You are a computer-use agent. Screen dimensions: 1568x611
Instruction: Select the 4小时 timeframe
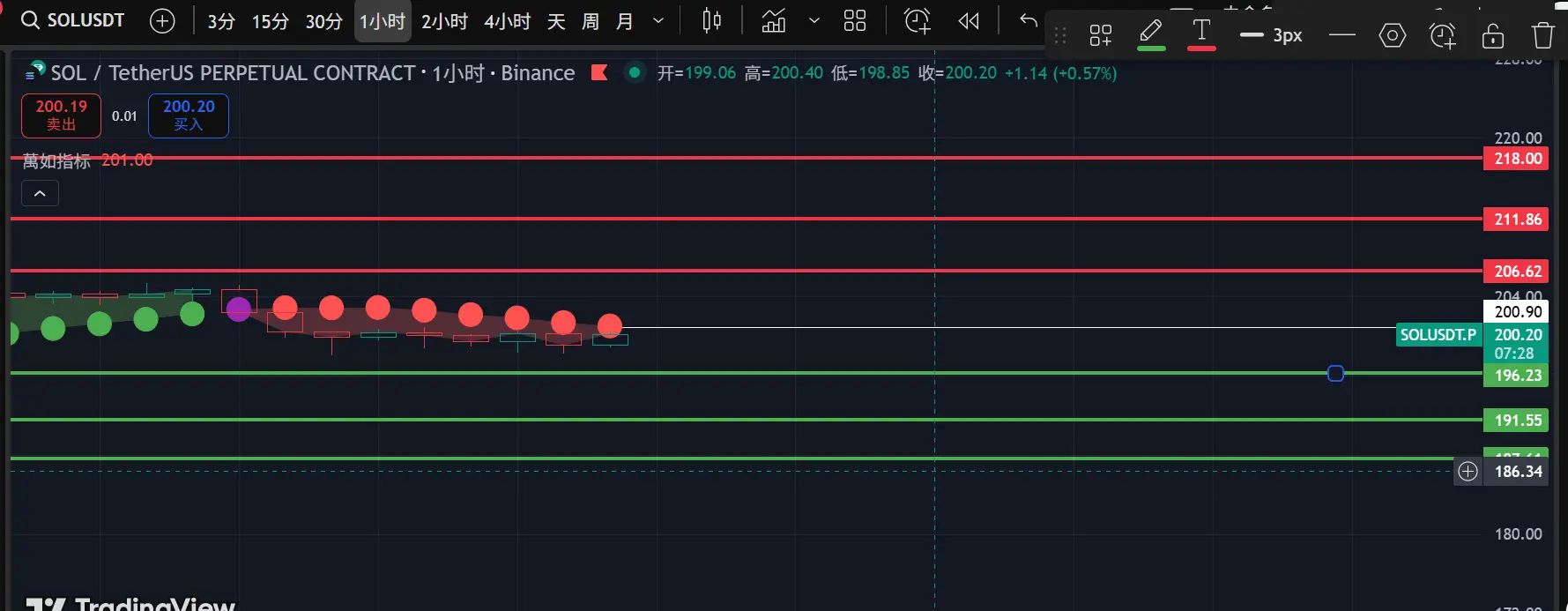coord(507,20)
